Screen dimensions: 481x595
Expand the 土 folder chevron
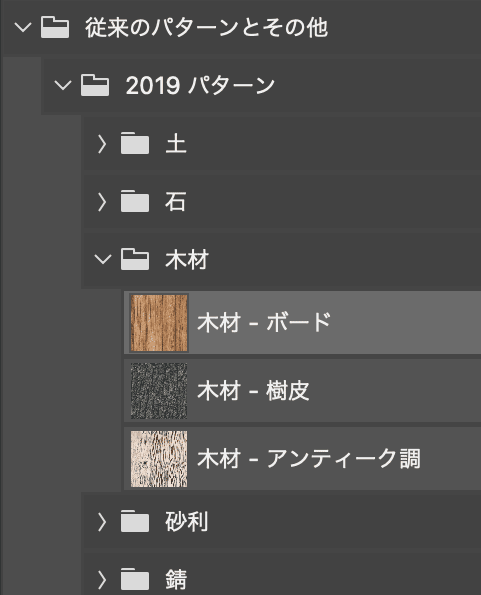tap(102, 144)
